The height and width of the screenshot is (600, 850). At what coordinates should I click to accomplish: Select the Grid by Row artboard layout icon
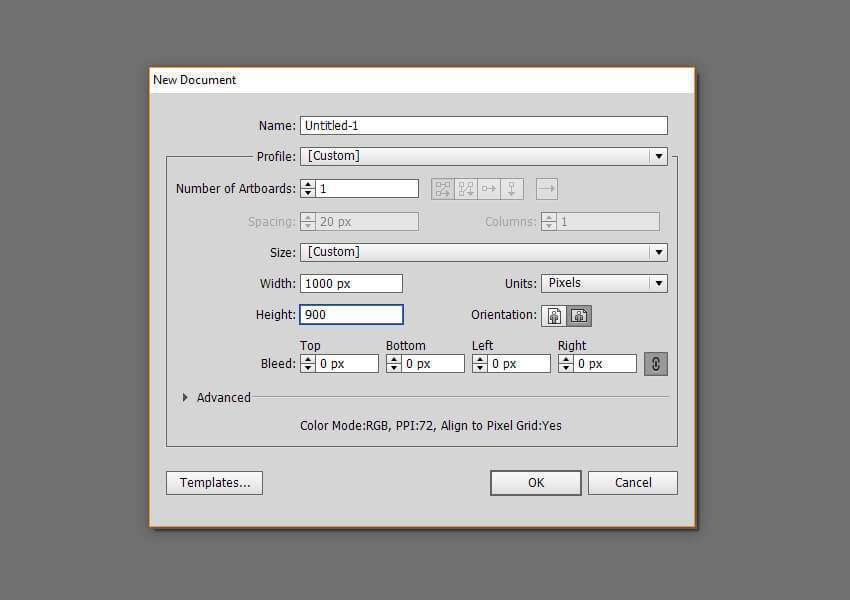pyautogui.click(x=443, y=188)
